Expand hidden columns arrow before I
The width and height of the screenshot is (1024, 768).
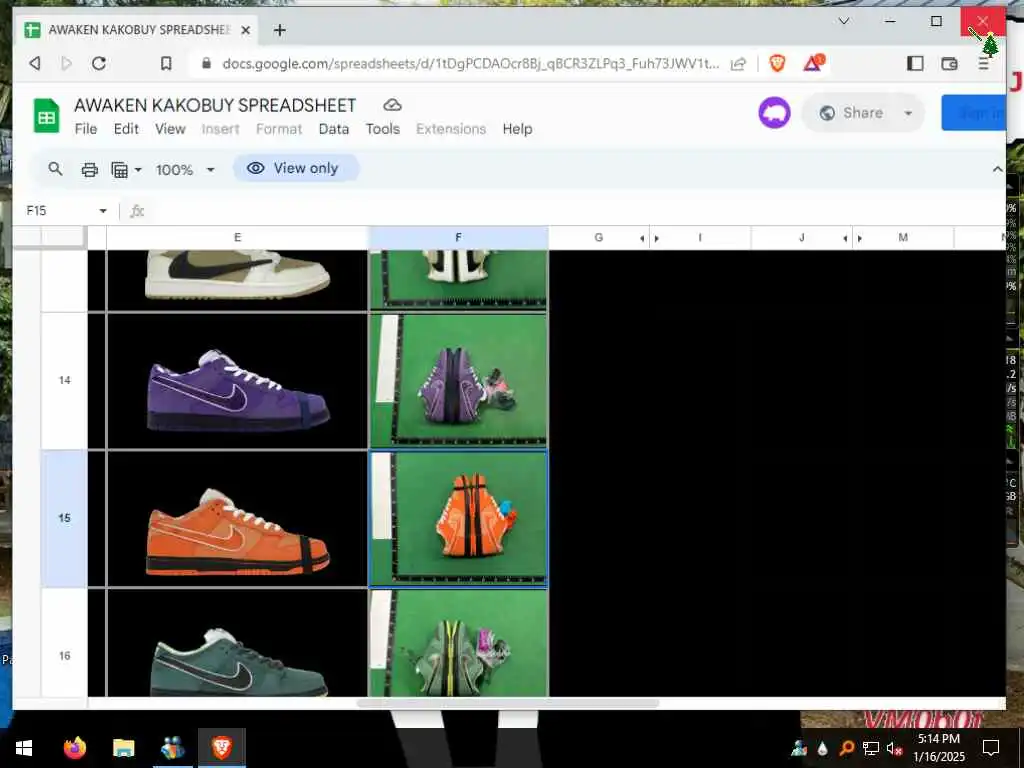coord(656,238)
